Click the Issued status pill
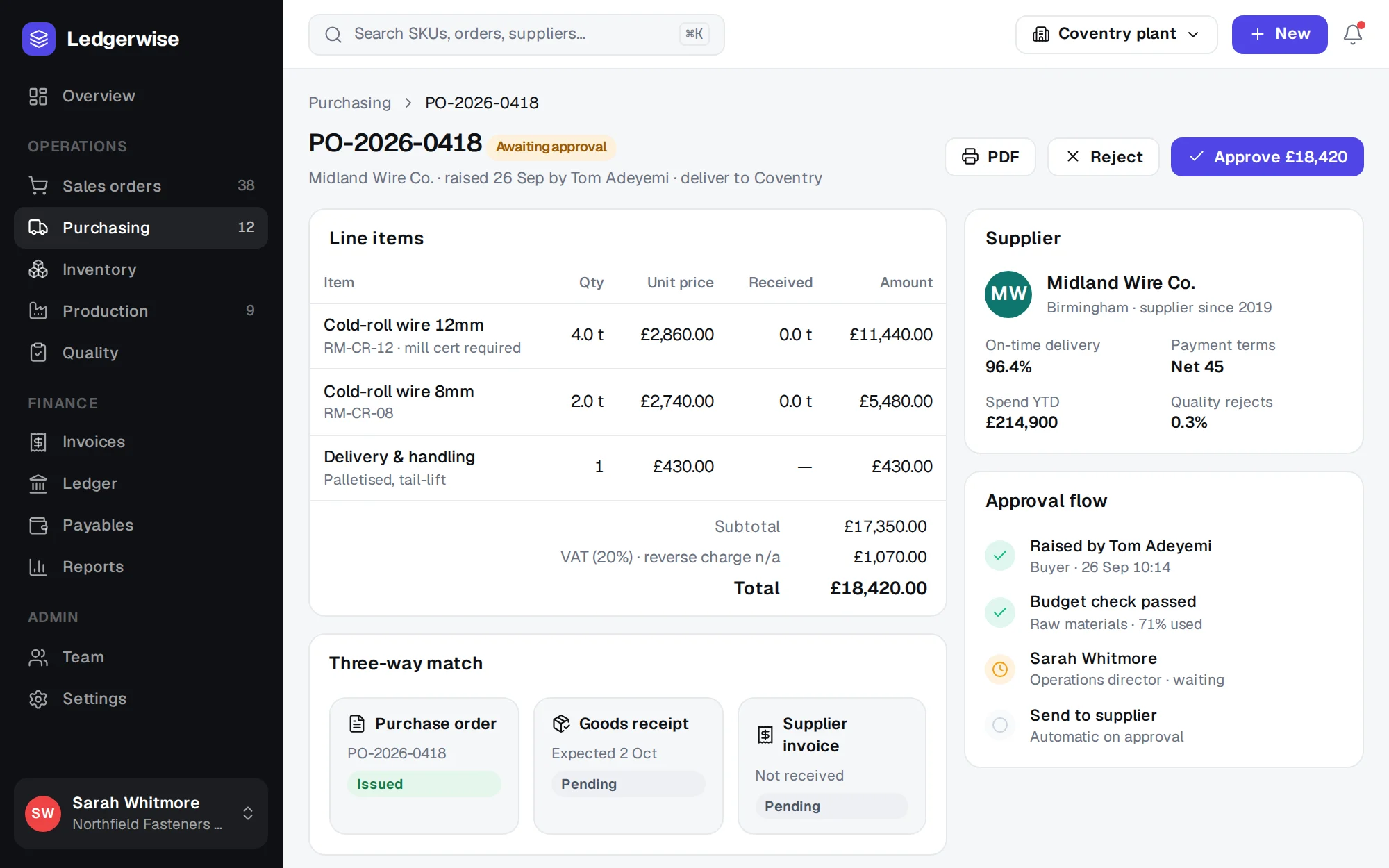Viewport: 1389px width, 868px height. click(x=424, y=784)
